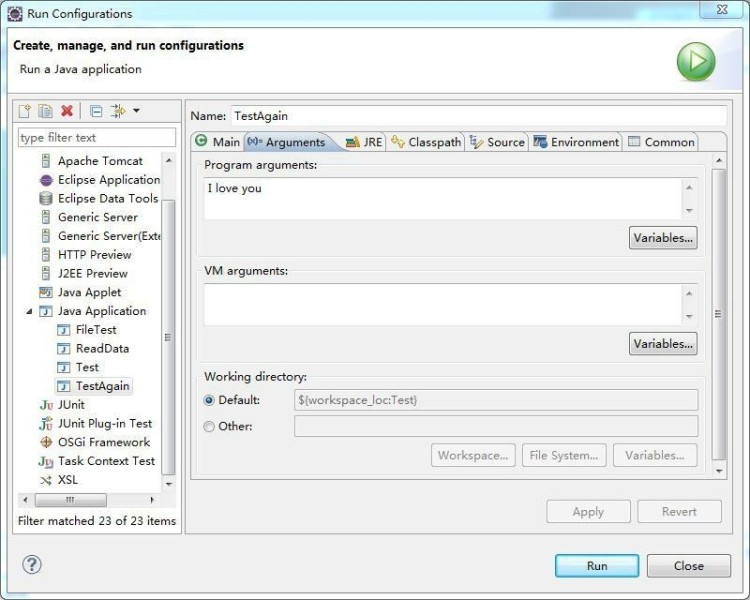Select the Default working directory radio button

coord(209,400)
